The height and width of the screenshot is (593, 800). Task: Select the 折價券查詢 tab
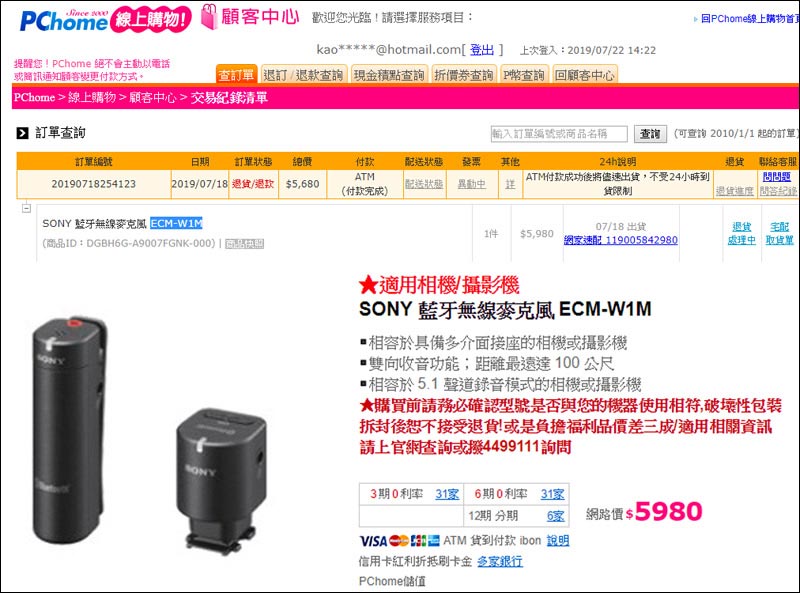tap(463, 75)
